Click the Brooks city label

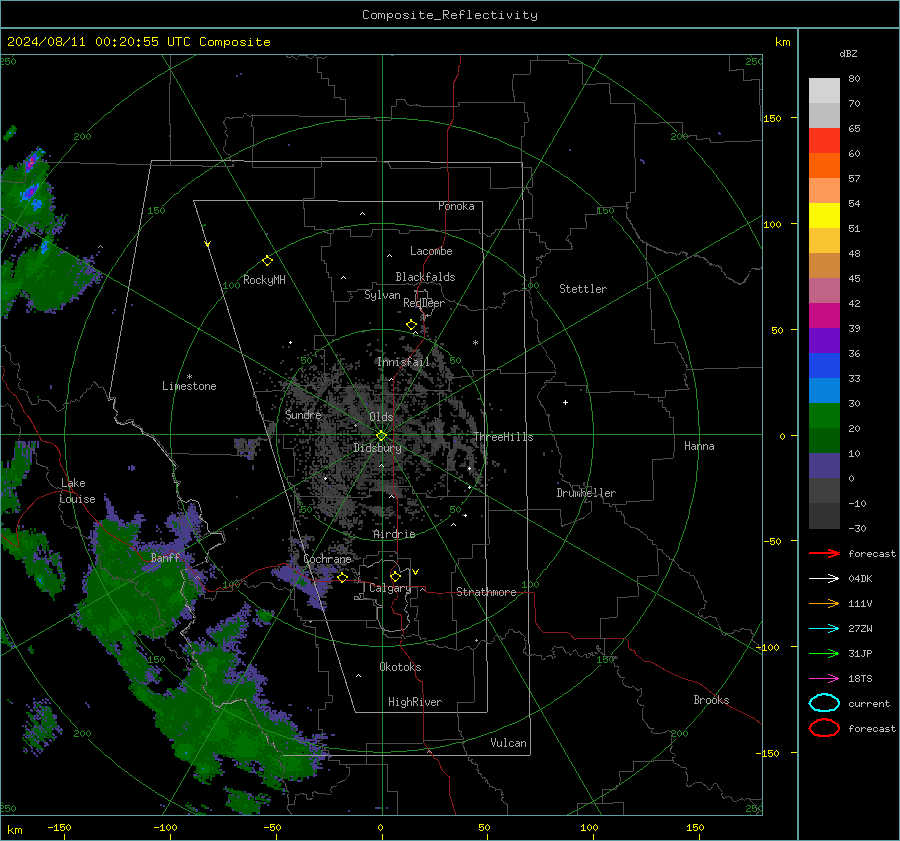711,700
